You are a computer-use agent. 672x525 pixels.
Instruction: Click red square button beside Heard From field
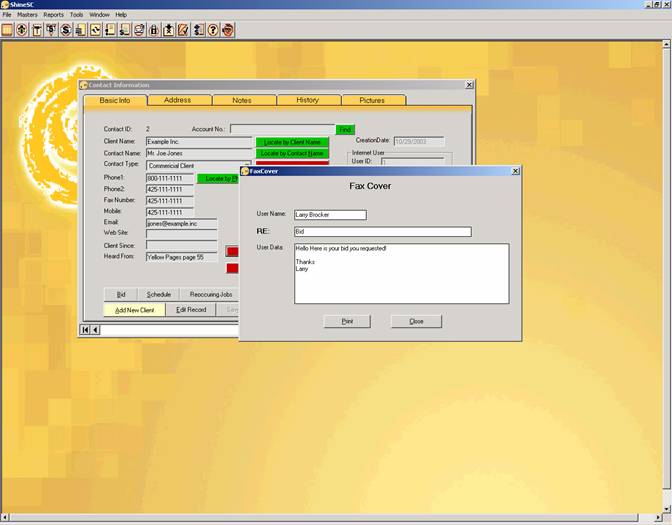232,251
